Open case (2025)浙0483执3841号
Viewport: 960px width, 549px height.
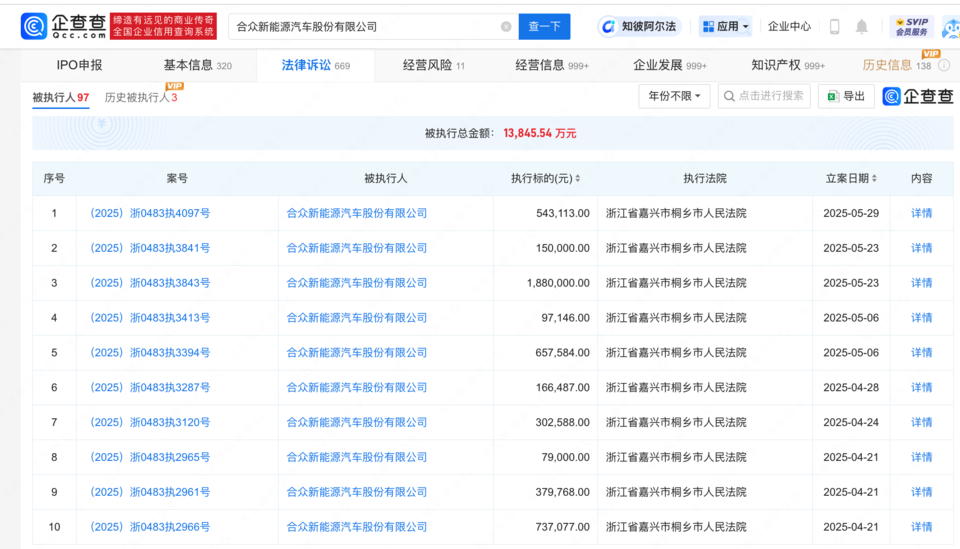pyautogui.click(x=150, y=248)
